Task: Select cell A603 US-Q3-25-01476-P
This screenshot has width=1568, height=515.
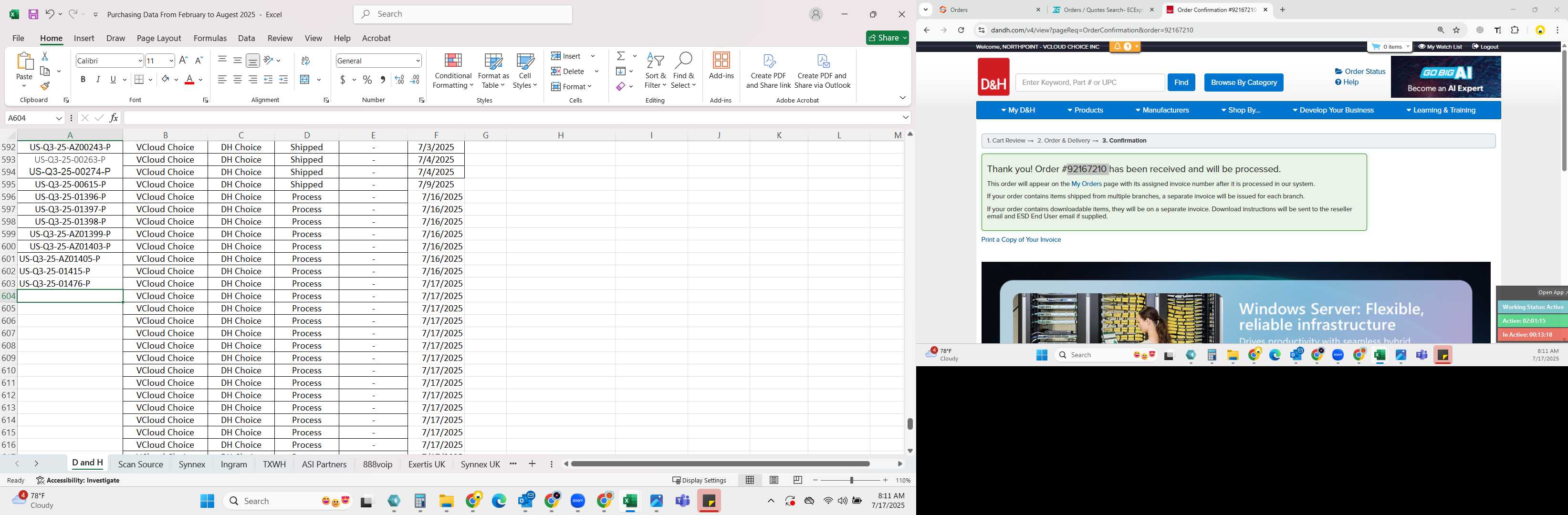Action: click(x=70, y=283)
